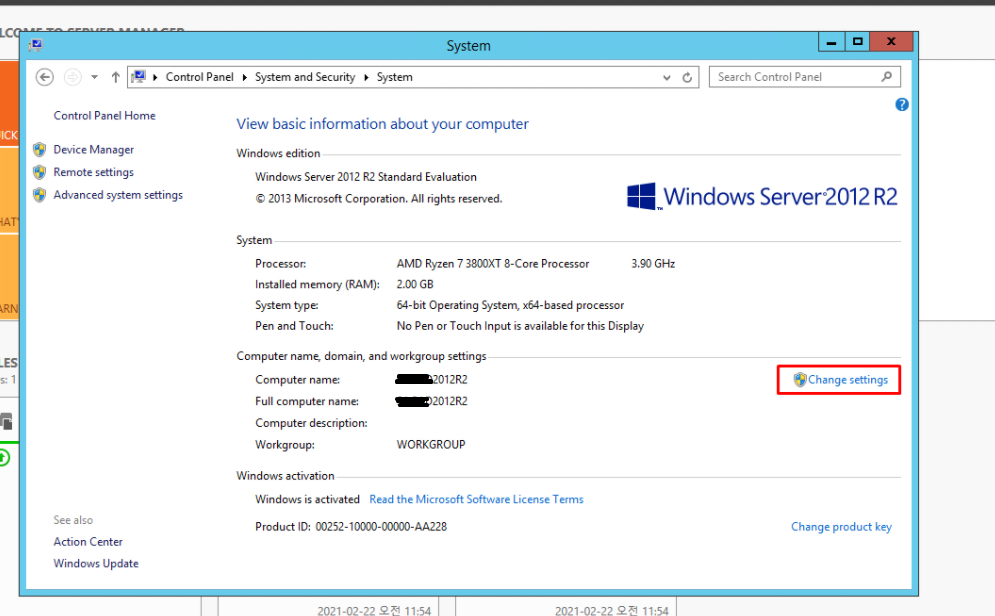
Task: Select System in the address breadcrumb
Action: [x=394, y=77]
